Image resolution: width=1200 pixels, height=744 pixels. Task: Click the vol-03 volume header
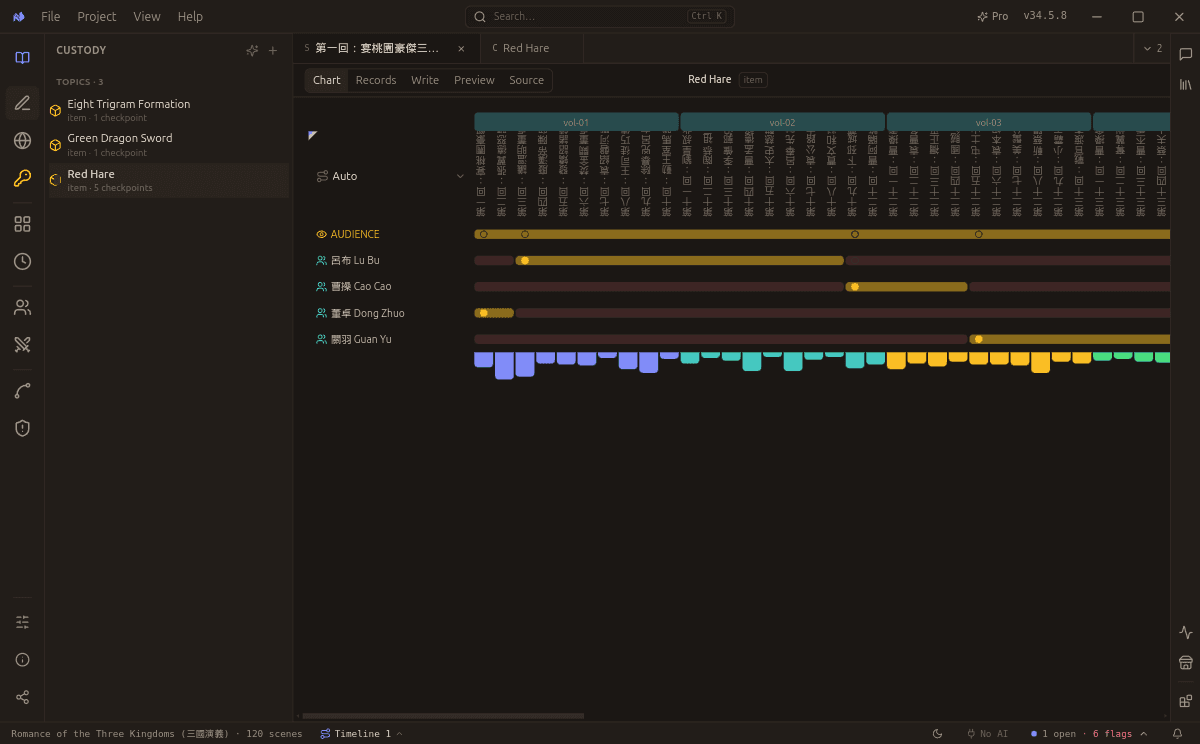click(989, 122)
